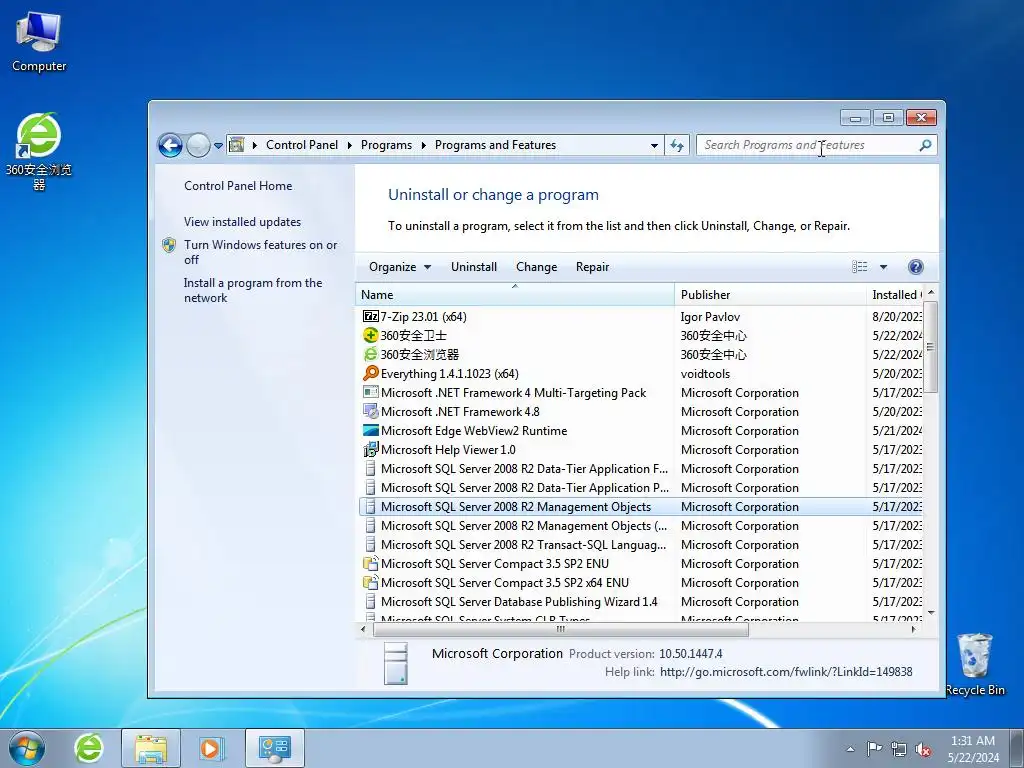Click Change in the toolbar
The image size is (1024, 768).
click(x=536, y=266)
